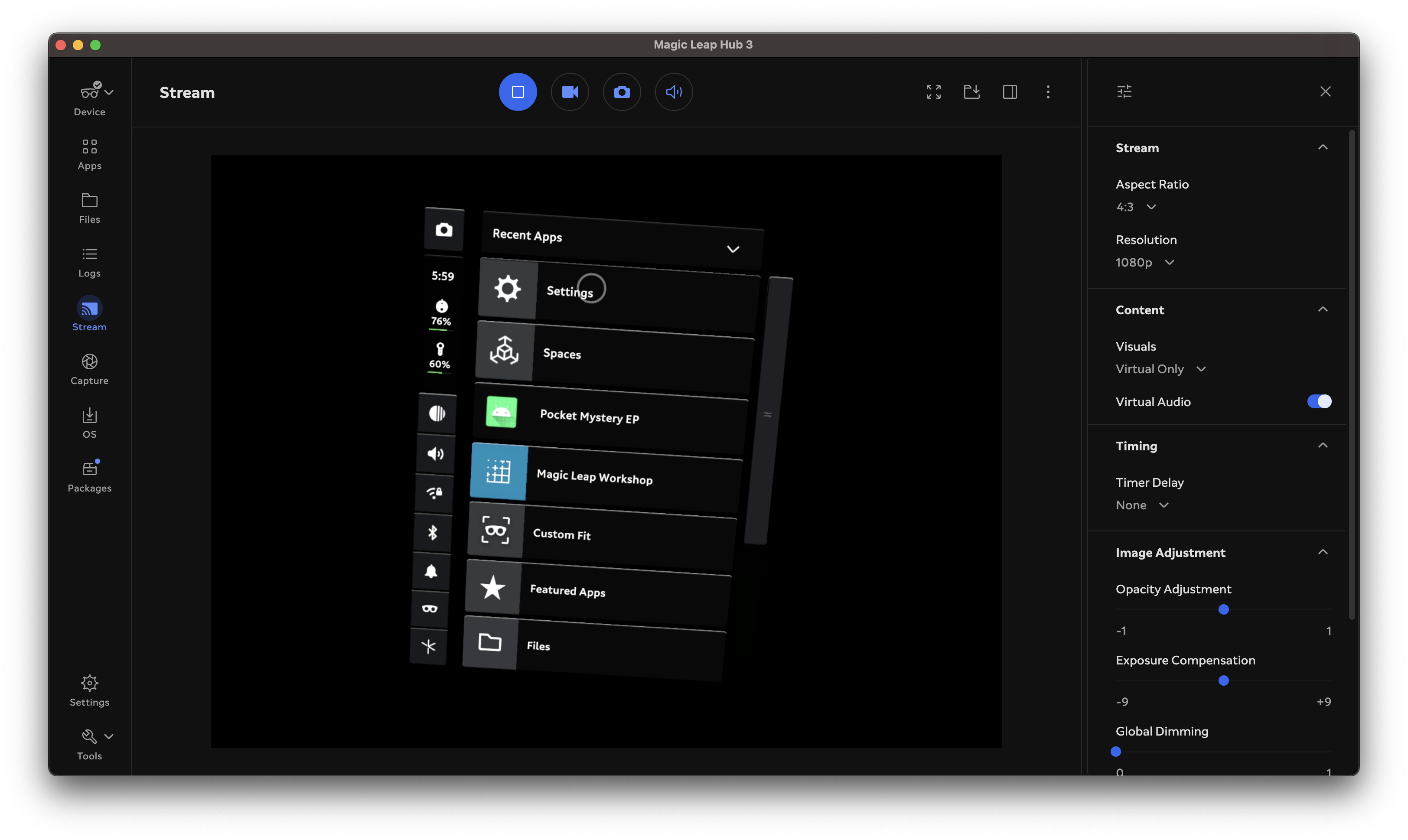Click the notifications bell icon in the stream
Screen dimensions: 1408x840
click(431, 571)
